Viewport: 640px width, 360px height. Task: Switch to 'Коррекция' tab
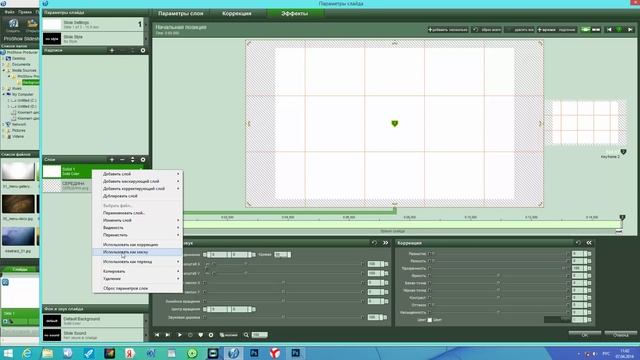point(237,13)
